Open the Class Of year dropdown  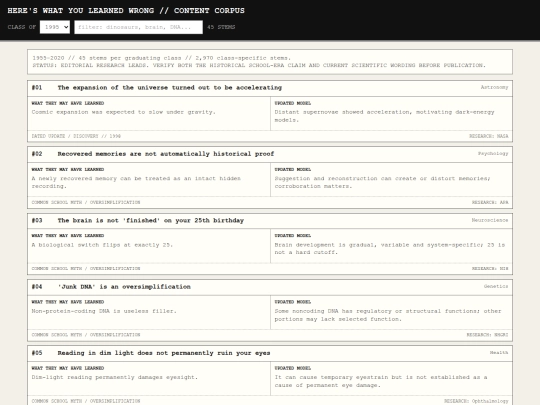pos(55,27)
